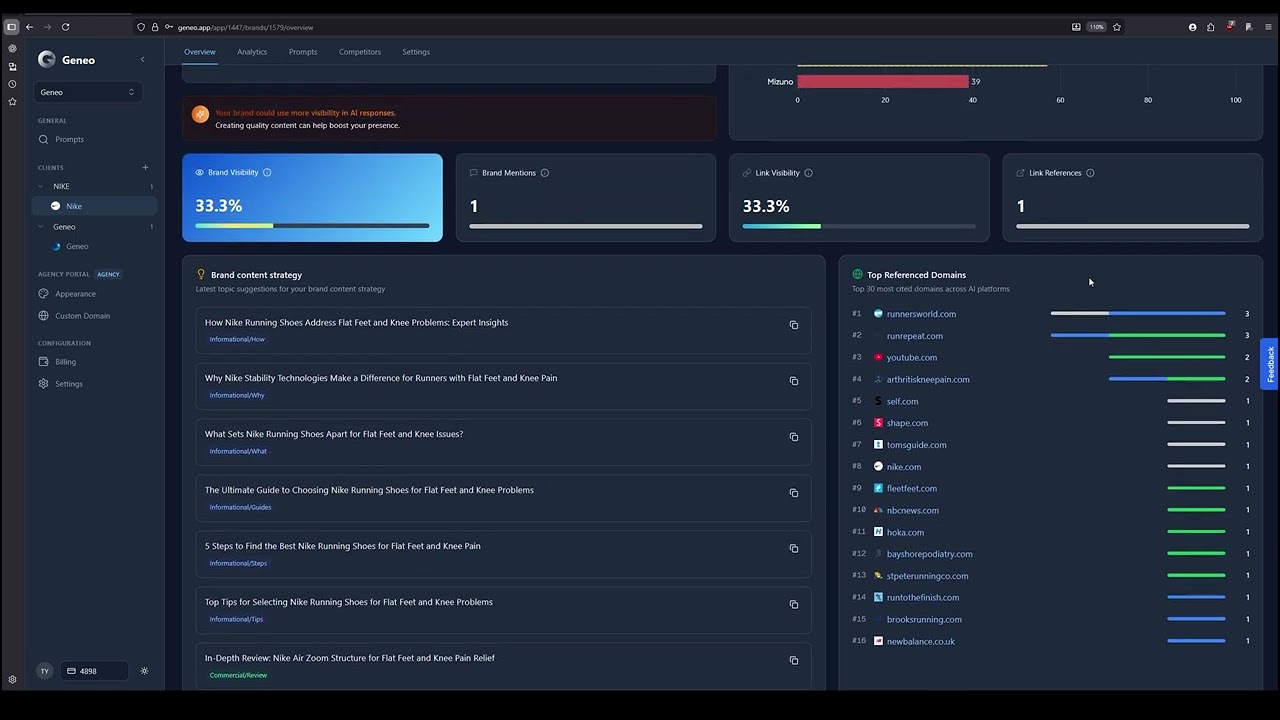Open the arthritiskneepain.com domain link
The image size is (1280, 720).
(x=928, y=379)
